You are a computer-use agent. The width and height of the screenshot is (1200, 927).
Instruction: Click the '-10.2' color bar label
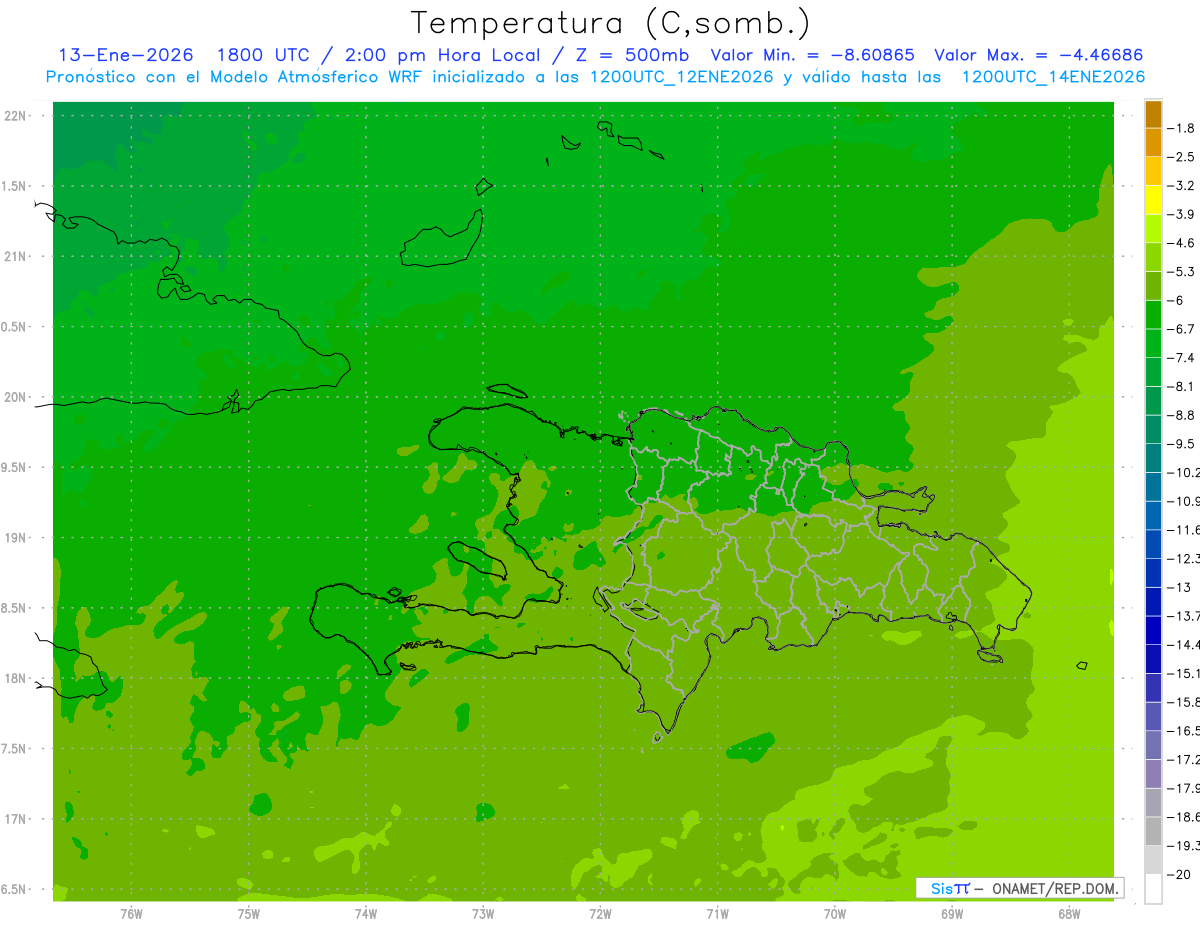click(x=1183, y=472)
